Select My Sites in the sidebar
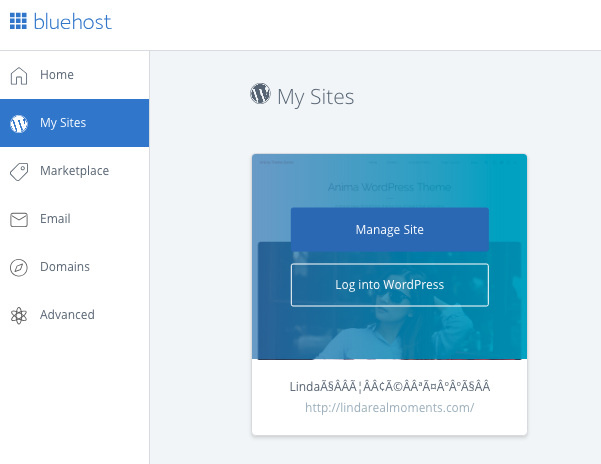Image resolution: width=601 pixels, height=464 pixels. (74, 123)
